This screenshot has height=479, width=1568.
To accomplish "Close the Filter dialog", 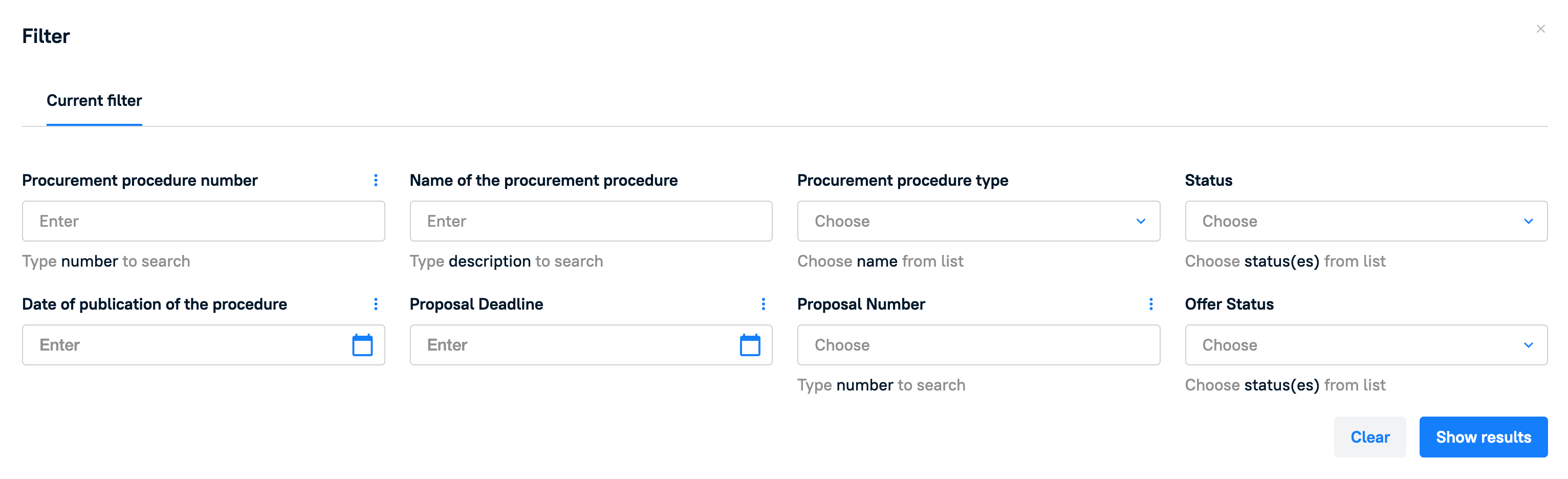I will click(1540, 29).
